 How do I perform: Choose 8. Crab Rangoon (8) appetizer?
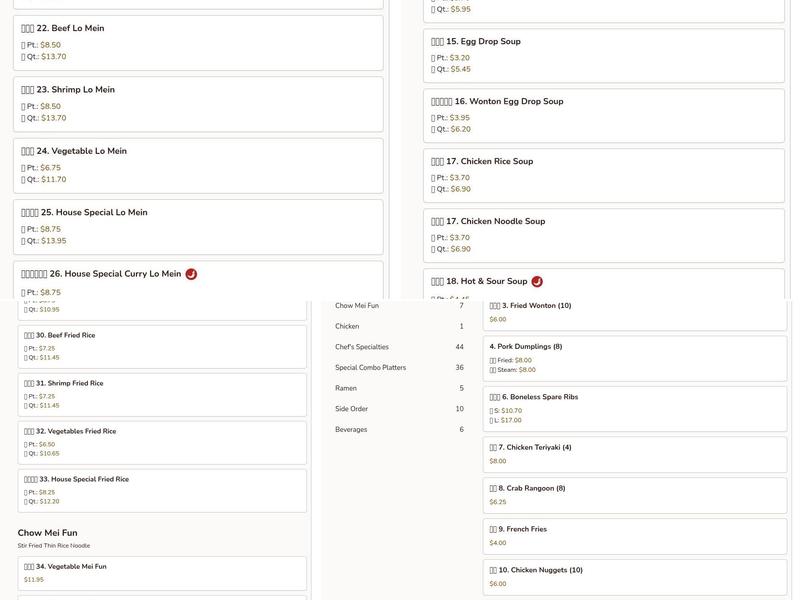coord(634,495)
